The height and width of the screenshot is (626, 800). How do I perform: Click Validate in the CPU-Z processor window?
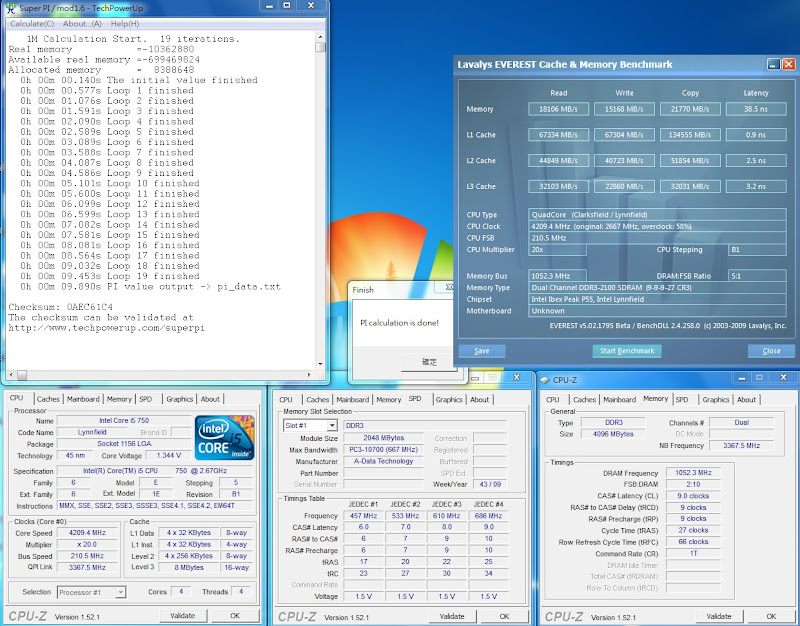pyautogui.click(x=183, y=616)
